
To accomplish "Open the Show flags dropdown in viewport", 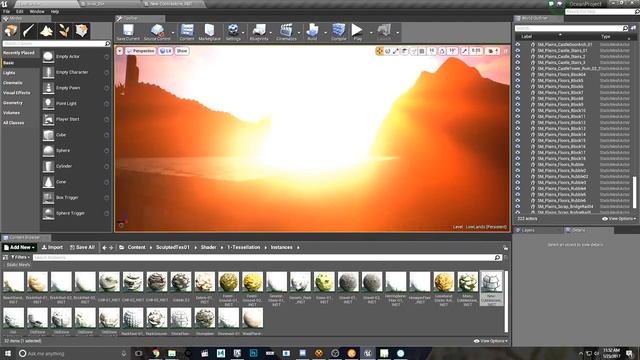I will [x=182, y=51].
